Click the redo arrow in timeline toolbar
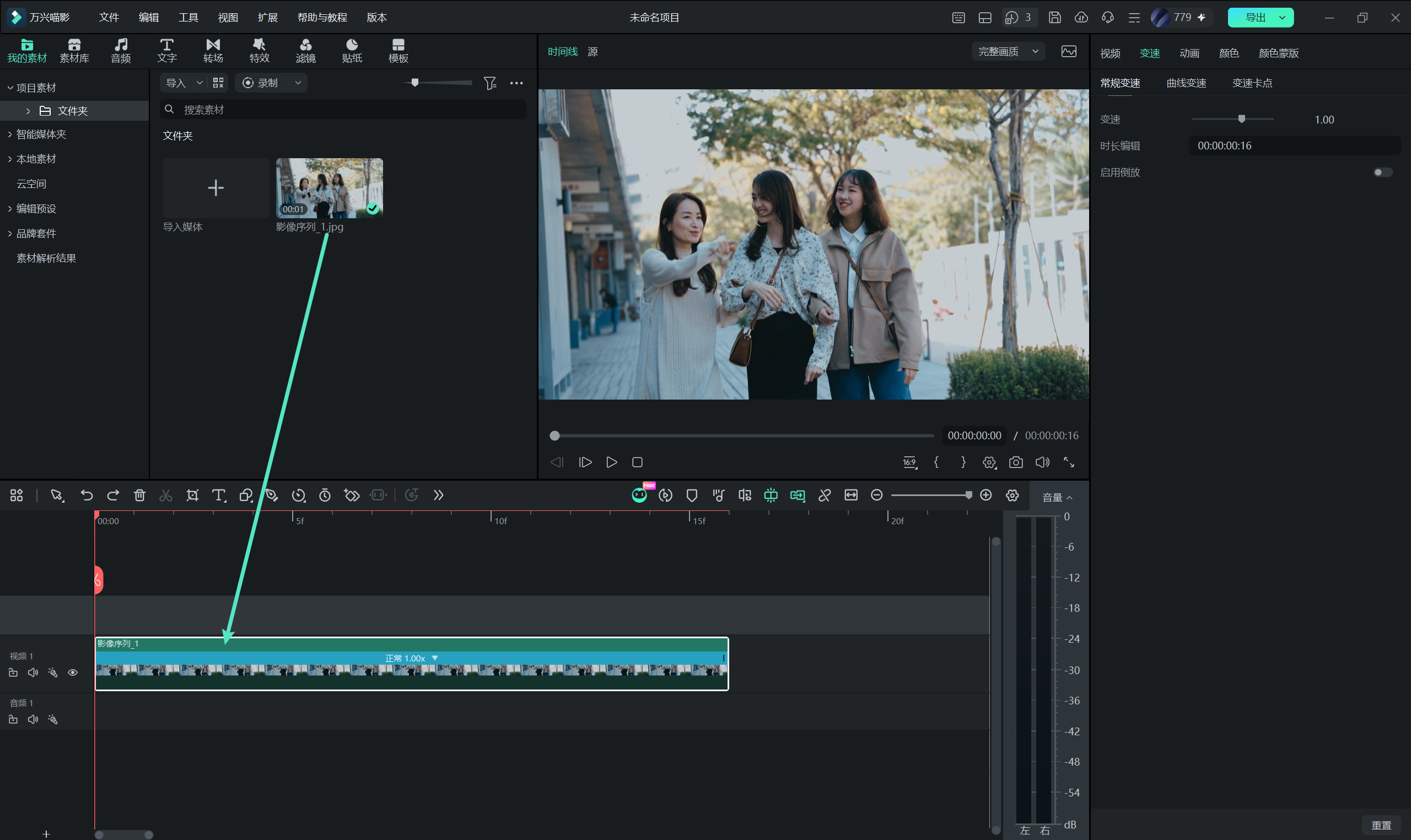Screen dimensions: 1411x840 click(x=113, y=496)
